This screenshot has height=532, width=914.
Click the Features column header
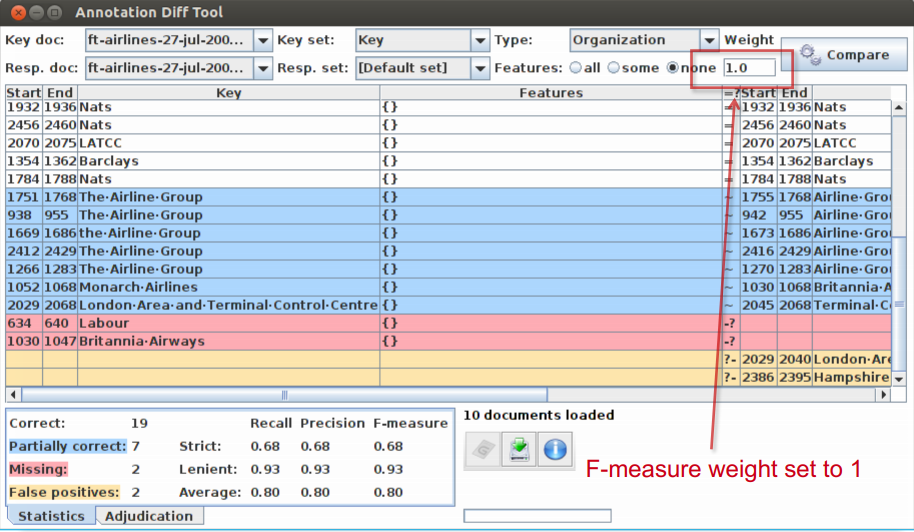pyautogui.click(x=551, y=93)
